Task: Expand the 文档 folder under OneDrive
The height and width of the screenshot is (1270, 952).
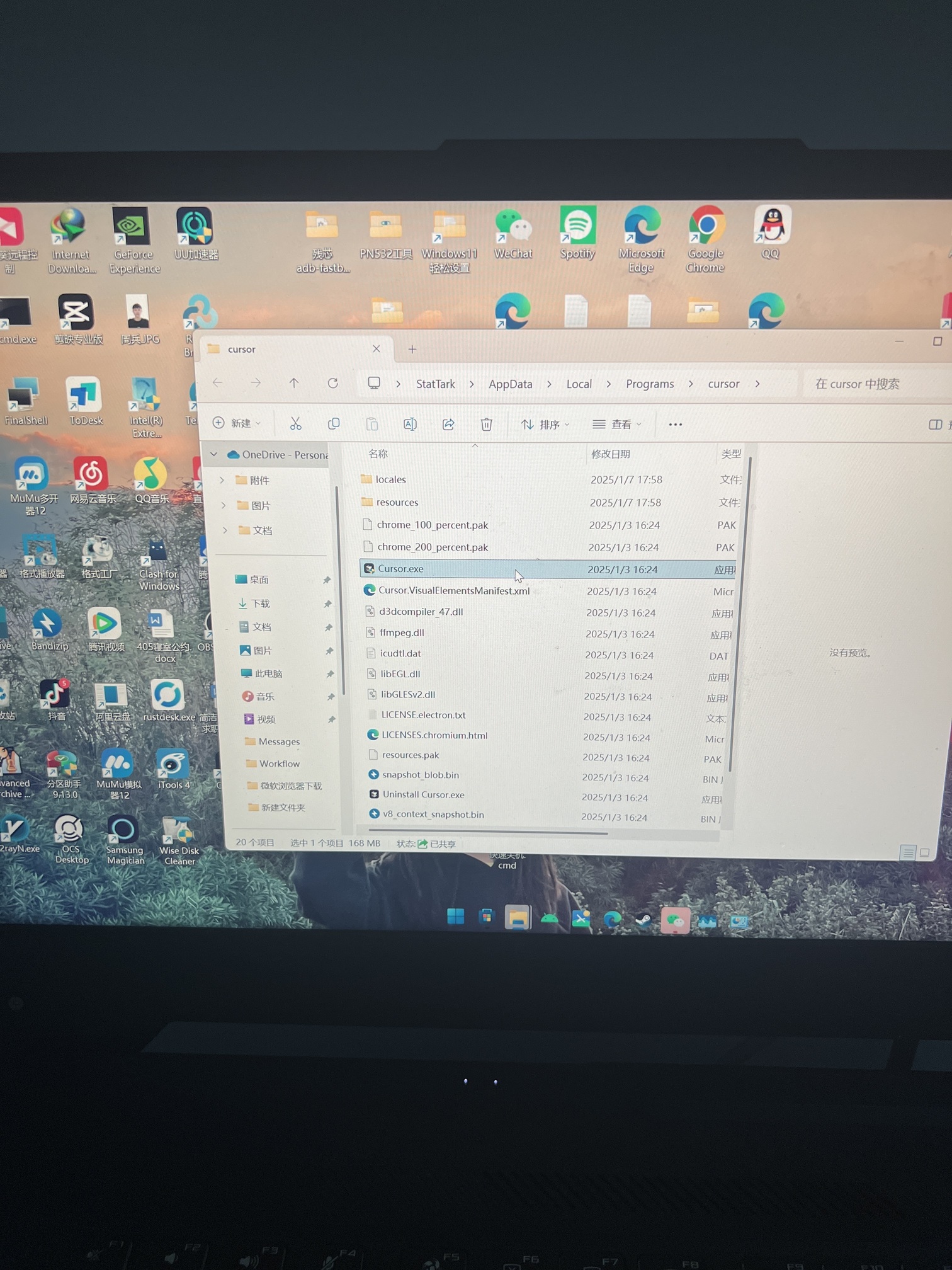Action: pos(225,530)
